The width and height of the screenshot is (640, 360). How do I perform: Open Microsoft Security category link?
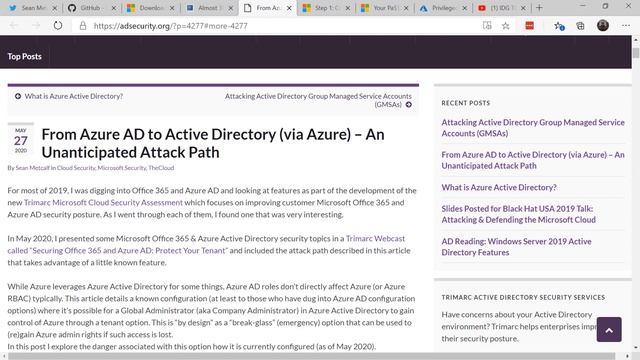tap(122, 168)
